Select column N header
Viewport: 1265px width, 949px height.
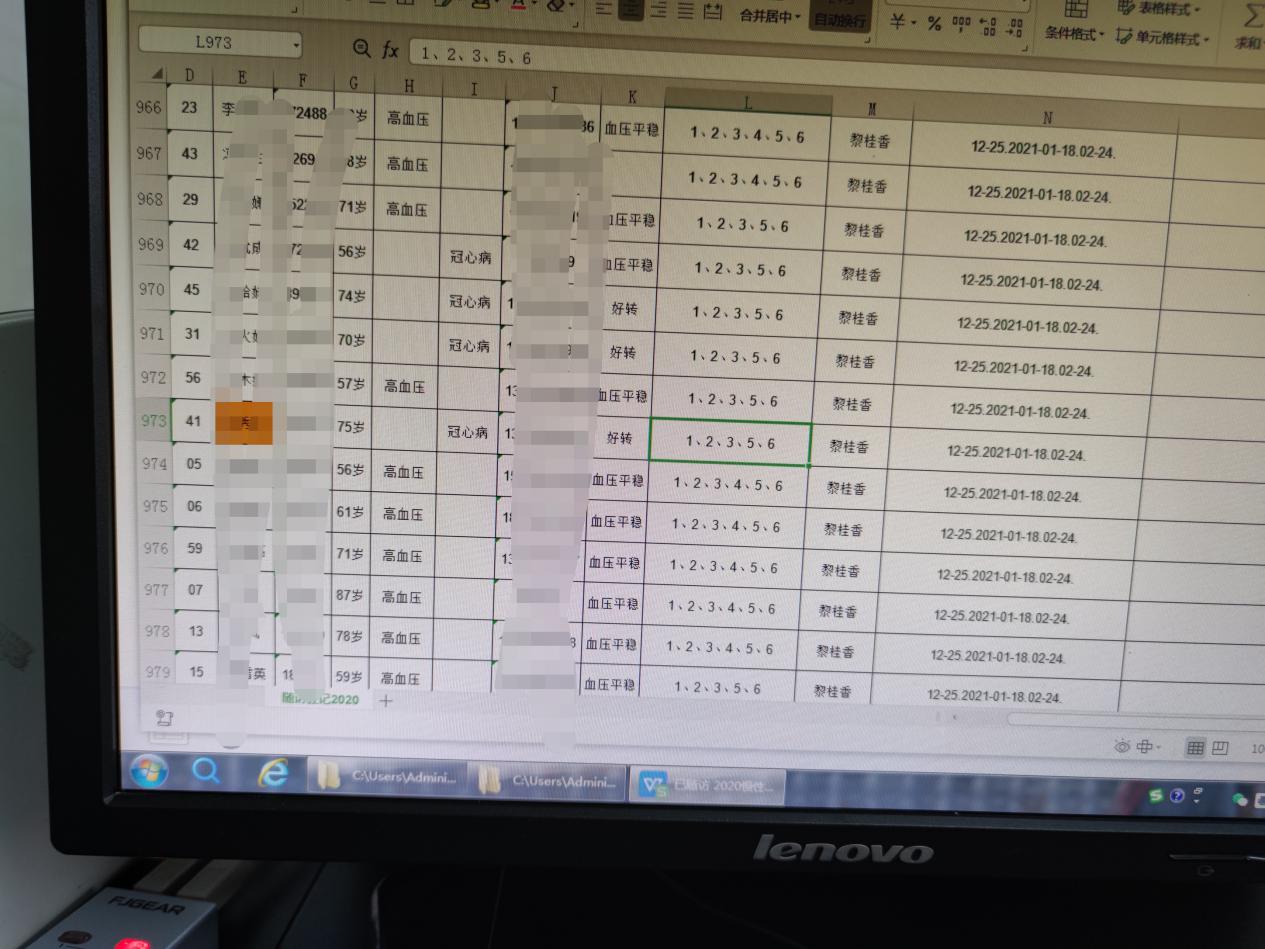point(1046,116)
